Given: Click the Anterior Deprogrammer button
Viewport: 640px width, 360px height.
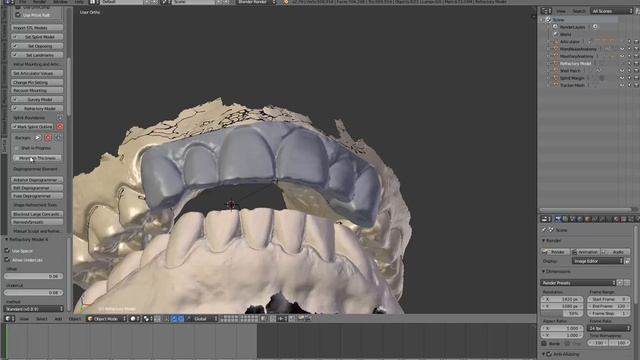Looking at the screenshot, I should (37, 180).
